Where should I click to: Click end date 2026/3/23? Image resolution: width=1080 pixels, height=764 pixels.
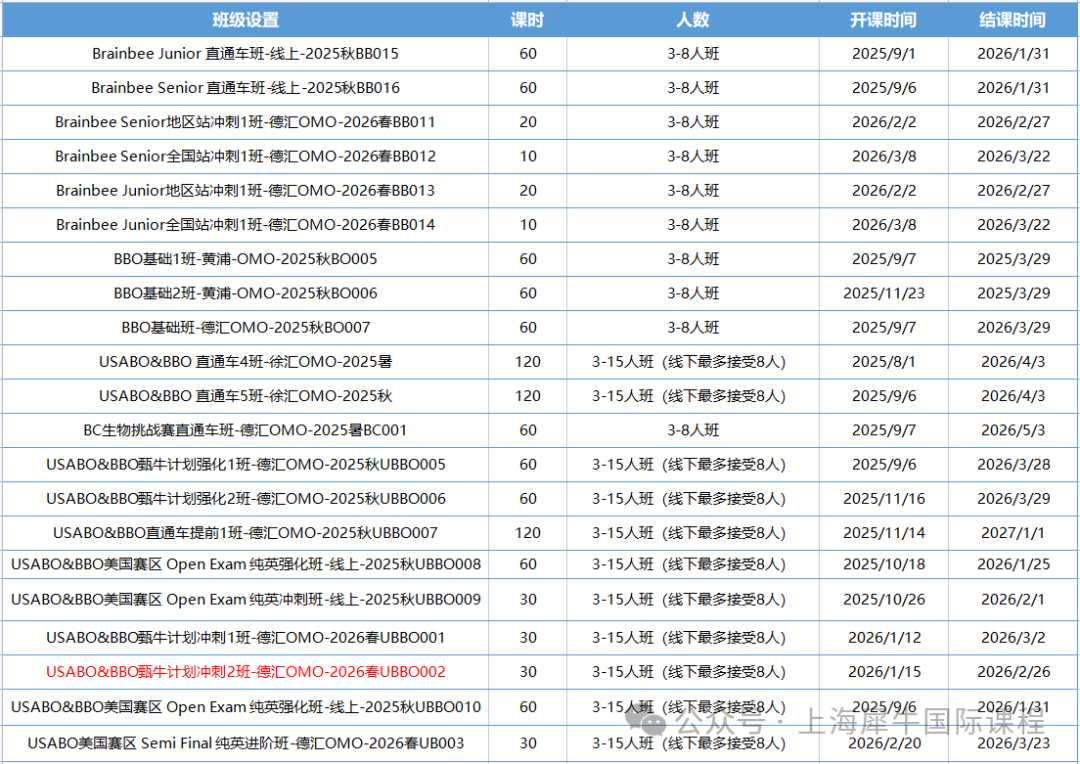pos(1013,743)
